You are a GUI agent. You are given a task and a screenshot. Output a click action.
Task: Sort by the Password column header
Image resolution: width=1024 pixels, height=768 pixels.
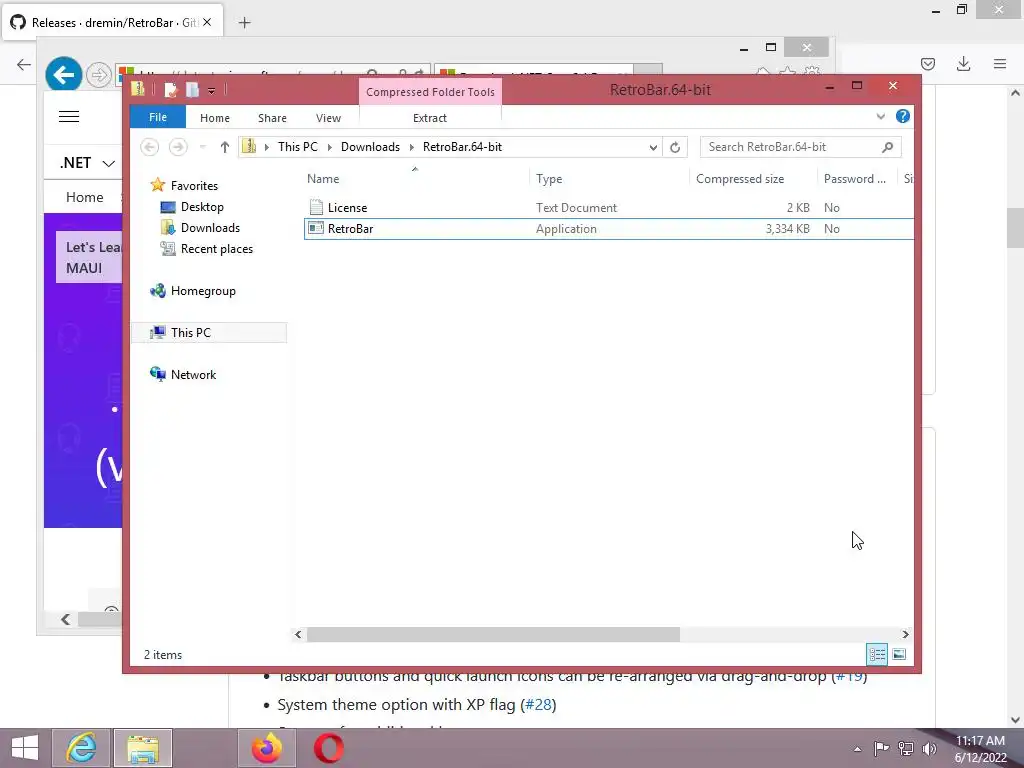pos(857,179)
